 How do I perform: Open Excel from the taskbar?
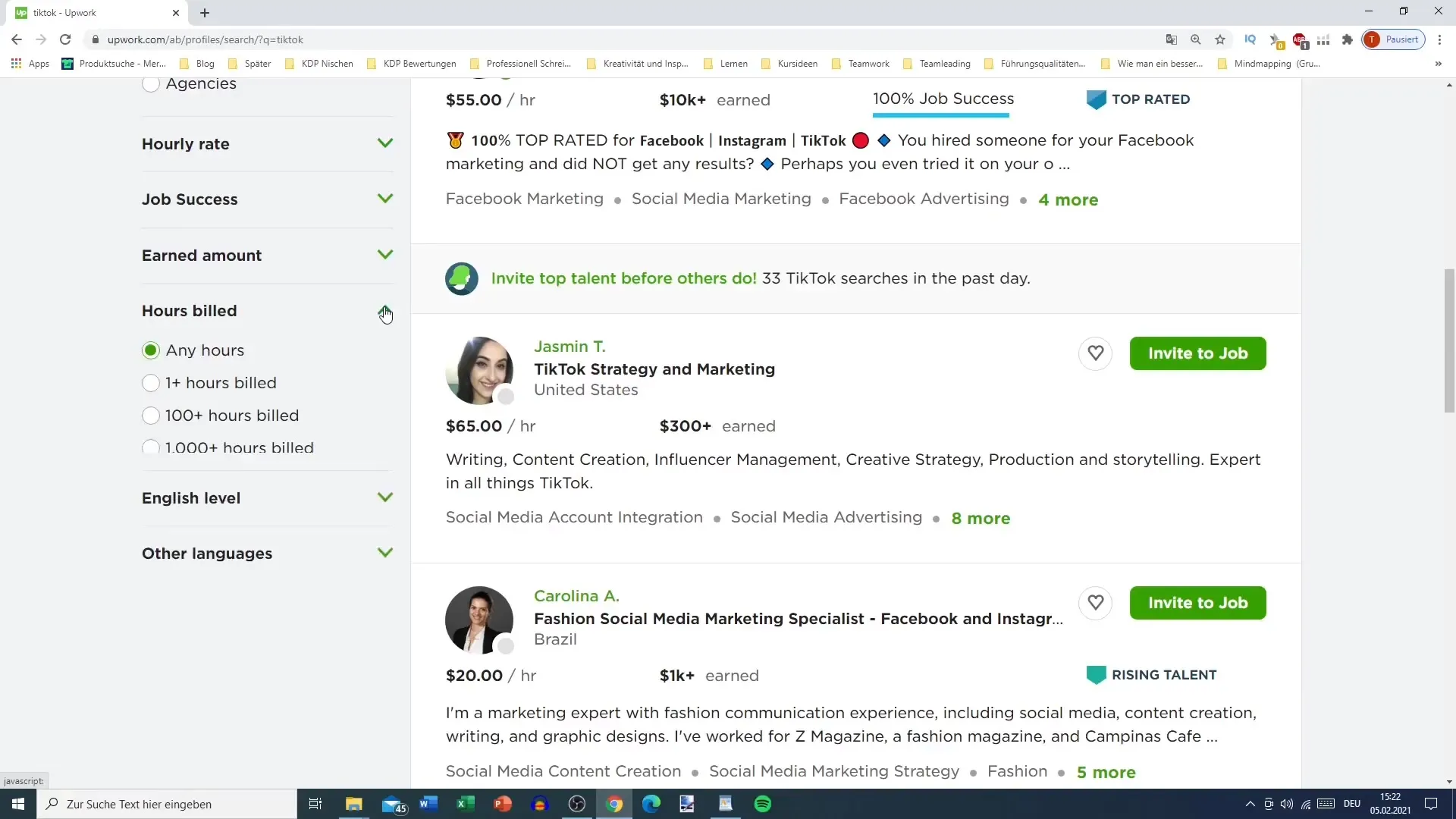click(466, 804)
